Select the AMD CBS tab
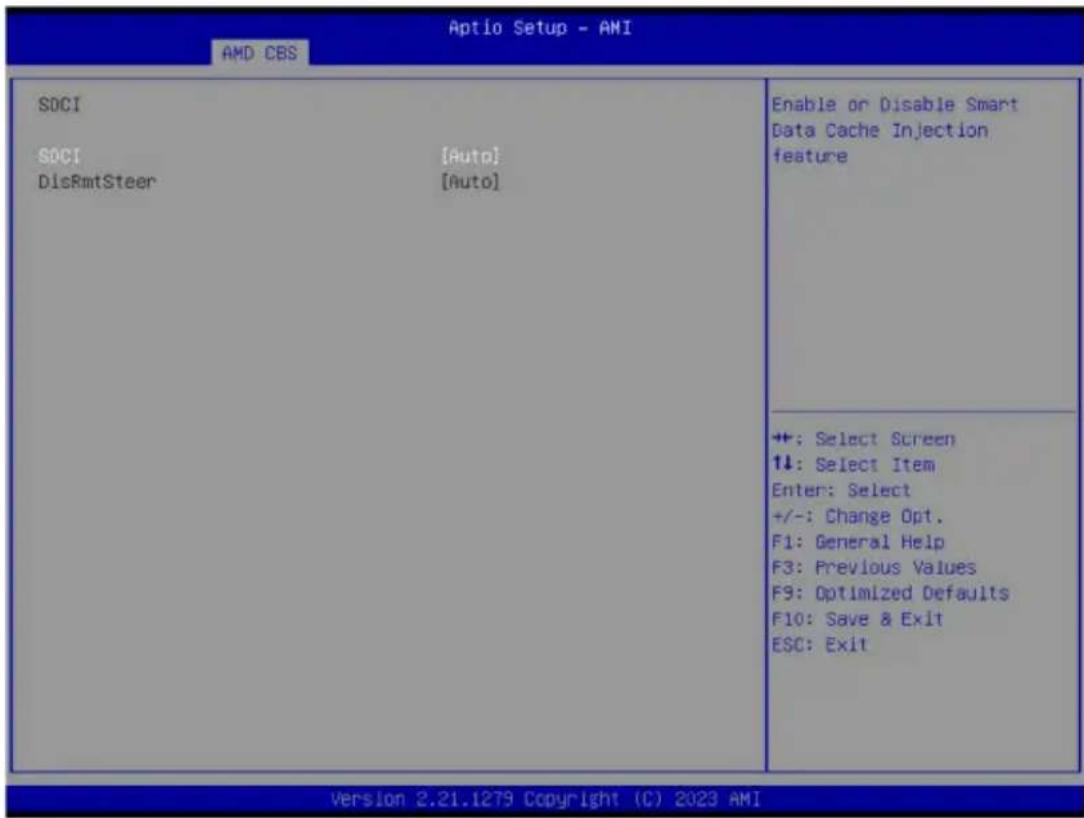Screen dimensions: 1084x818 [x=260, y=53]
